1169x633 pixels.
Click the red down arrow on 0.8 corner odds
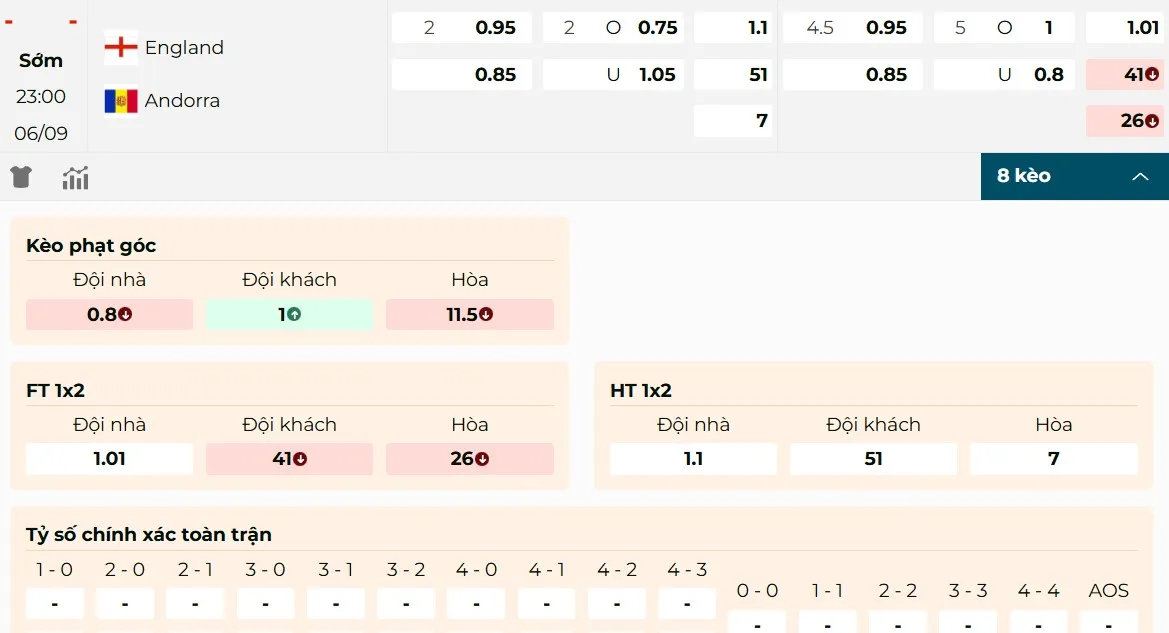click(x=126, y=314)
